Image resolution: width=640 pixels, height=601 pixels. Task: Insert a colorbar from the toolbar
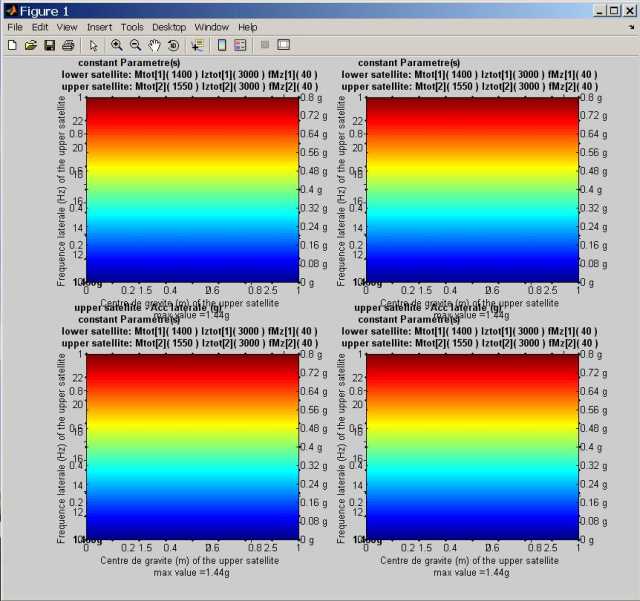tap(222, 45)
